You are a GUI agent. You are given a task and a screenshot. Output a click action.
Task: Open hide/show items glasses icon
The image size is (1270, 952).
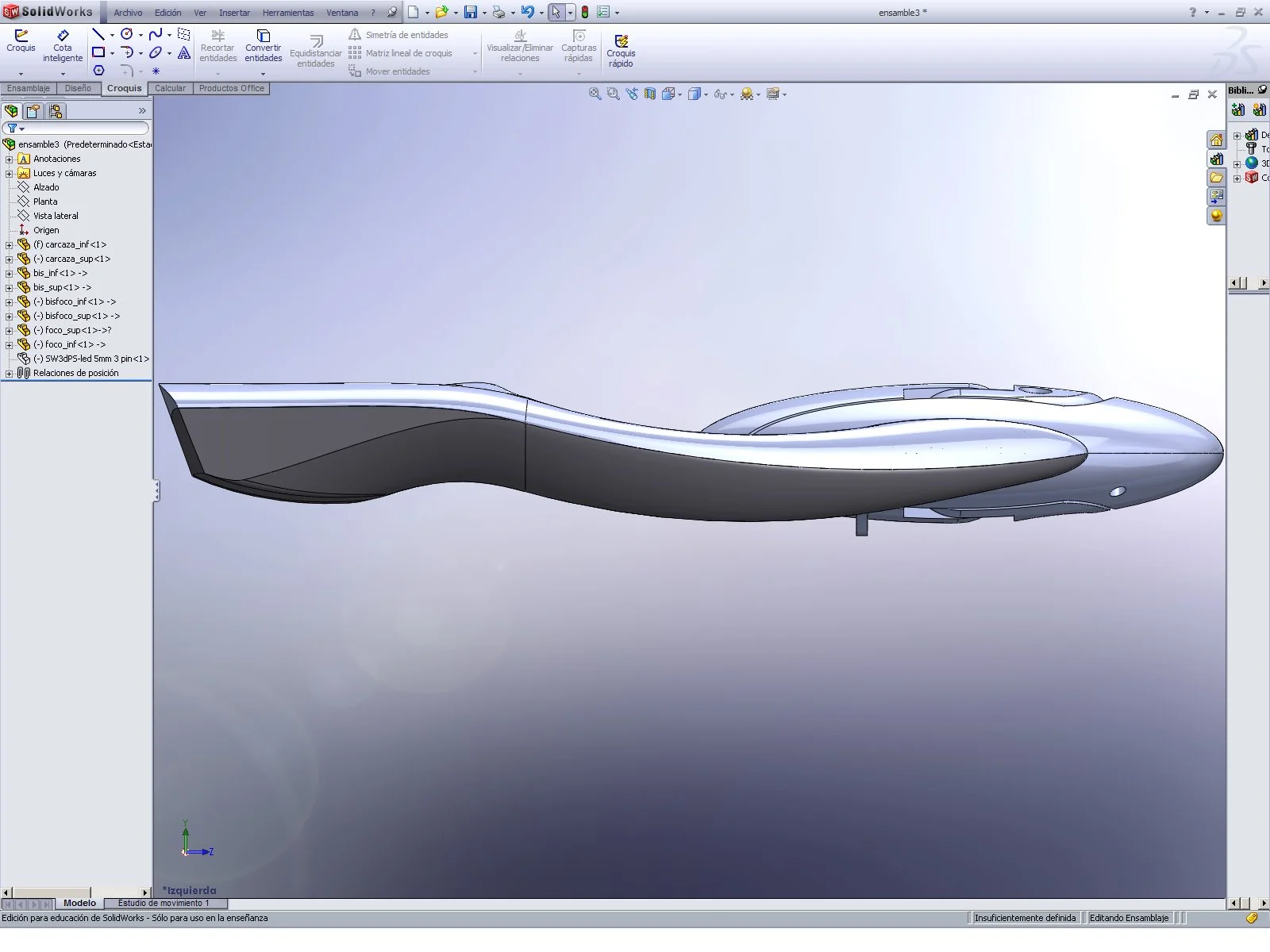click(720, 94)
